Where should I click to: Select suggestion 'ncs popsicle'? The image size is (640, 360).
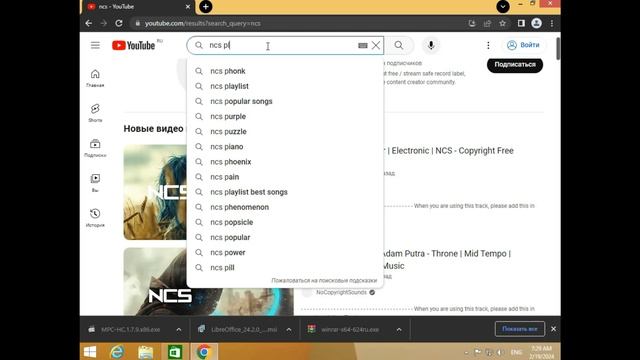285,222
